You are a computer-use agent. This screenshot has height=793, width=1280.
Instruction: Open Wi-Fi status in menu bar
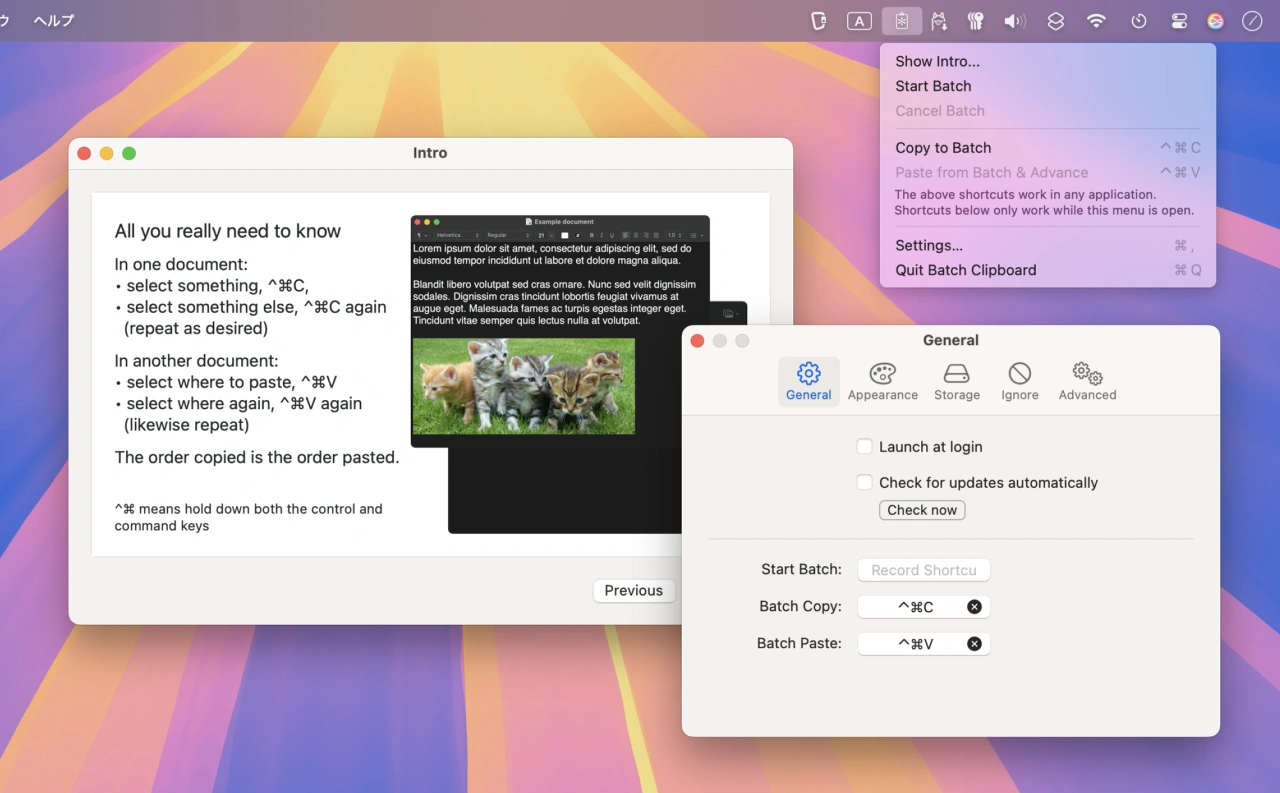(1097, 21)
